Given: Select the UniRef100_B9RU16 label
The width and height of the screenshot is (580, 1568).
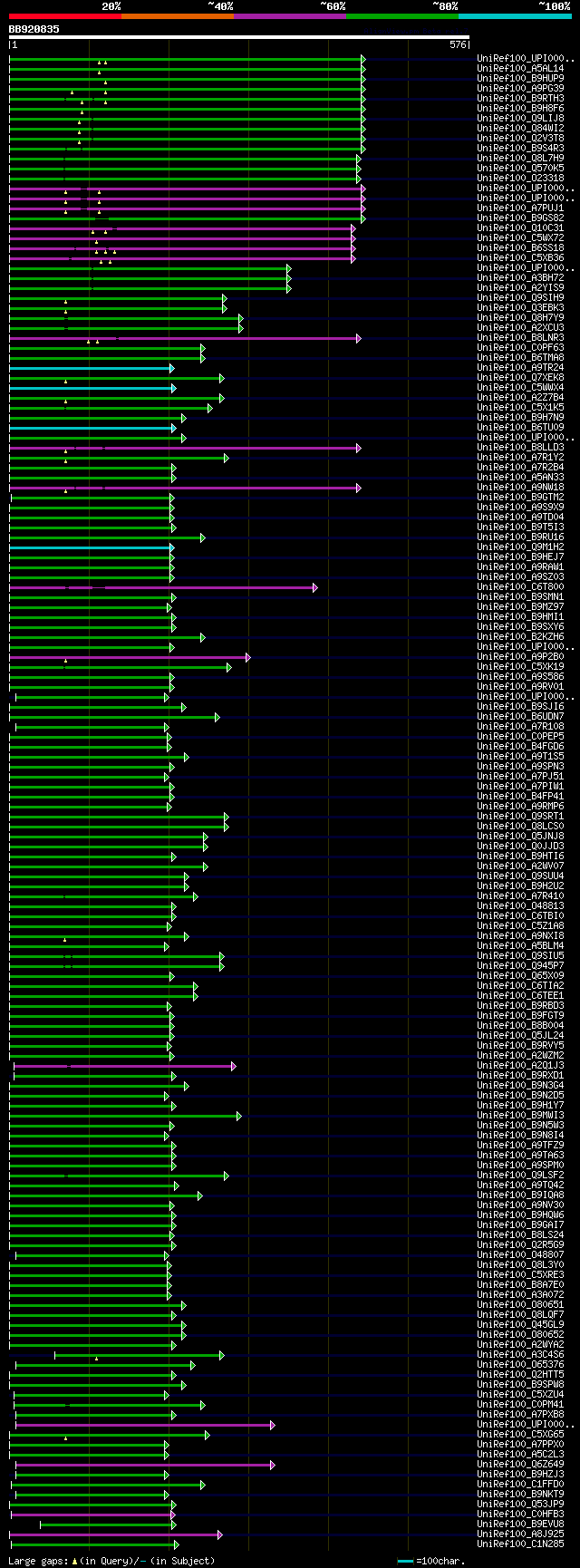Looking at the screenshot, I should [x=520, y=537].
